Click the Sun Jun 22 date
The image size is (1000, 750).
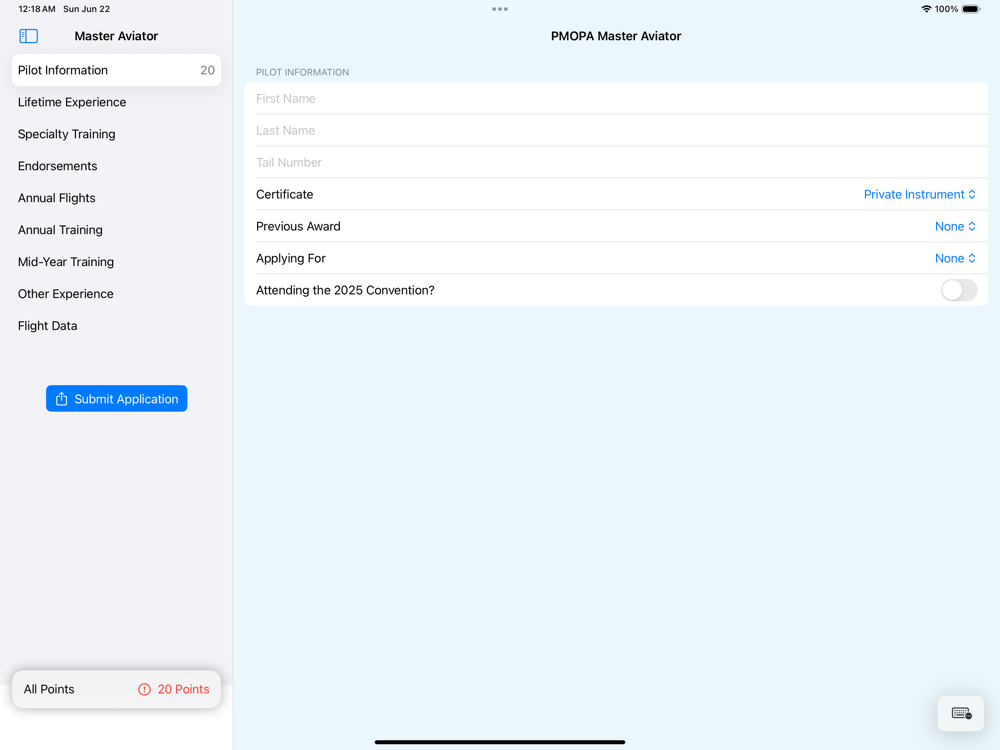click(x=87, y=9)
